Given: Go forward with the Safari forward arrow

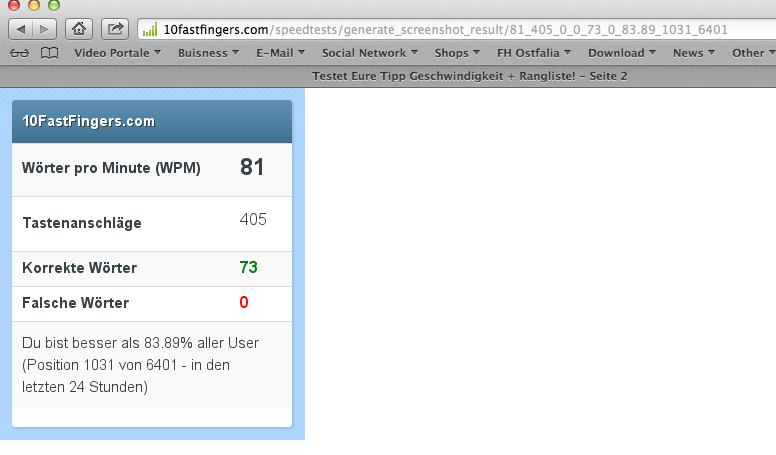Looking at the screenshot, I should coord(45,29).
